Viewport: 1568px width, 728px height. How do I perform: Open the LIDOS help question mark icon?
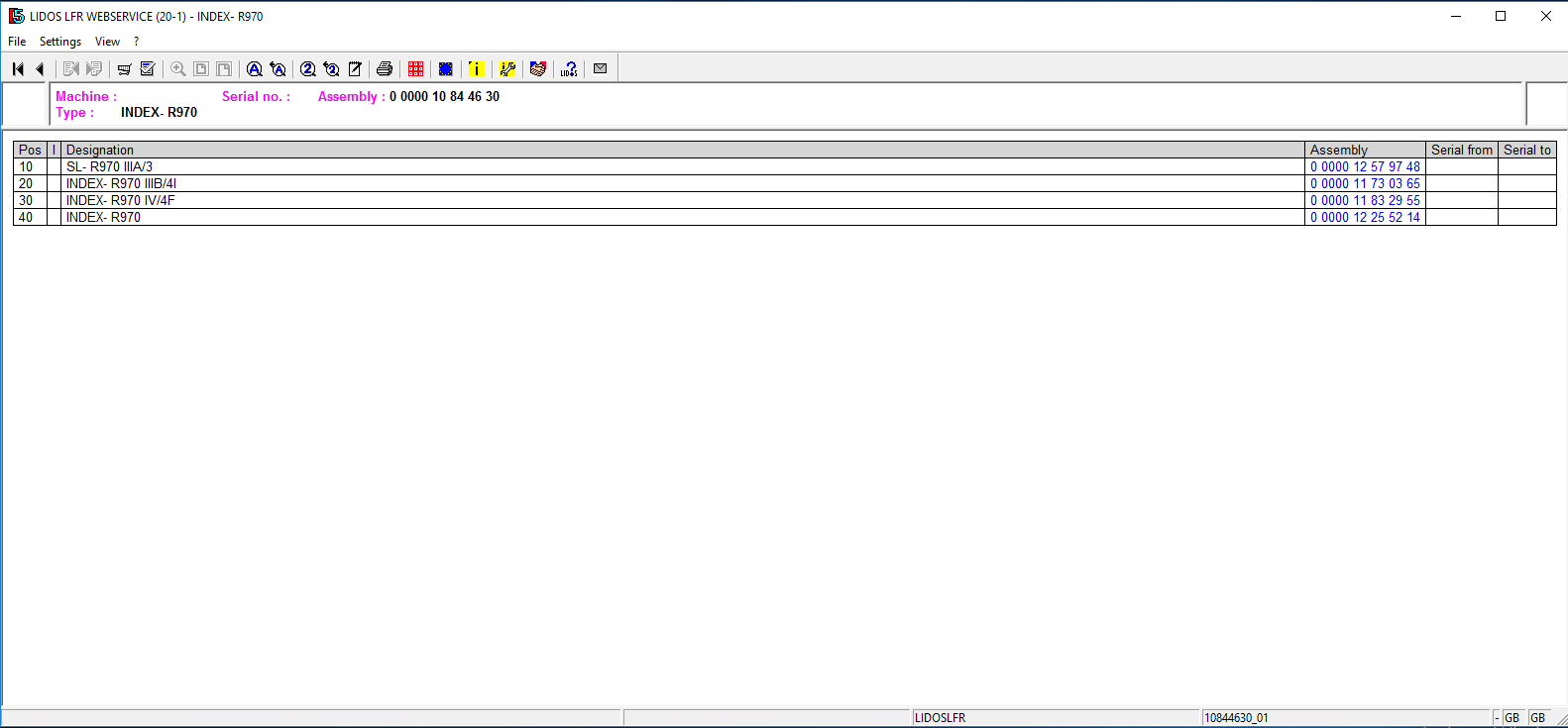pyautogui.click(x=569, y=69)
